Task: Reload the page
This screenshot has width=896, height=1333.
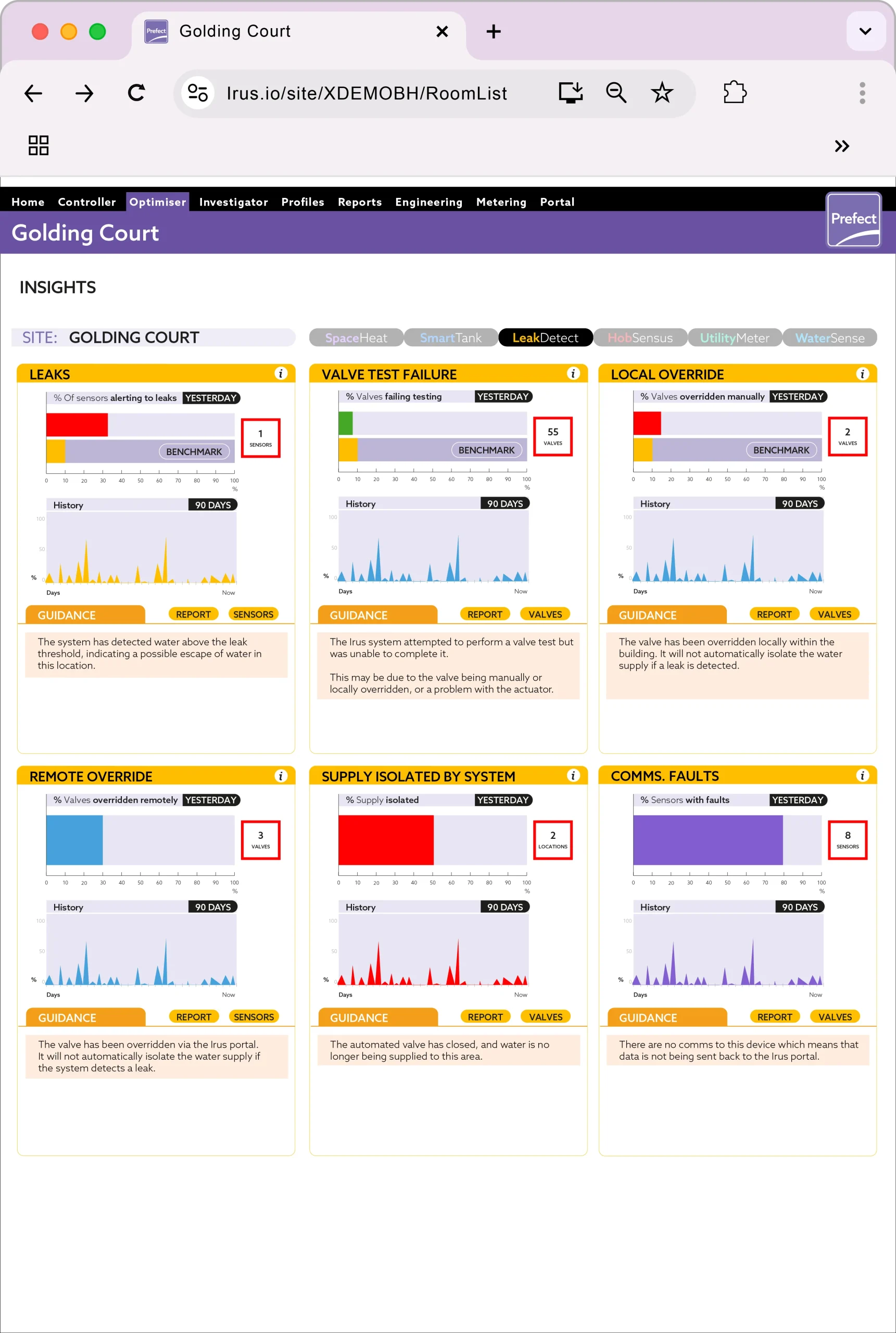Action: (136, 93)
